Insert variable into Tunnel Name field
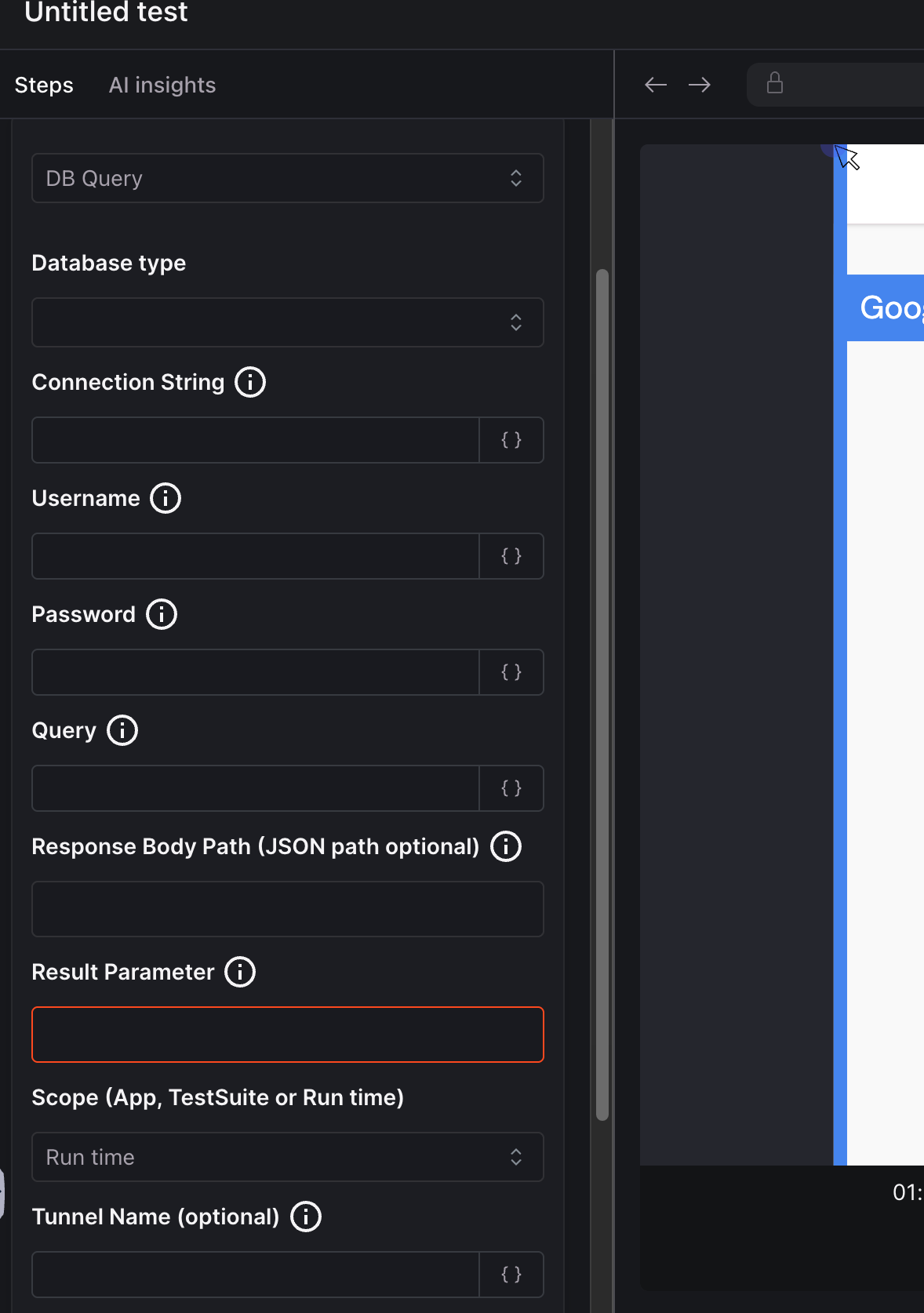Viewport: 924px width, 1313px height. click(511, 1275)
